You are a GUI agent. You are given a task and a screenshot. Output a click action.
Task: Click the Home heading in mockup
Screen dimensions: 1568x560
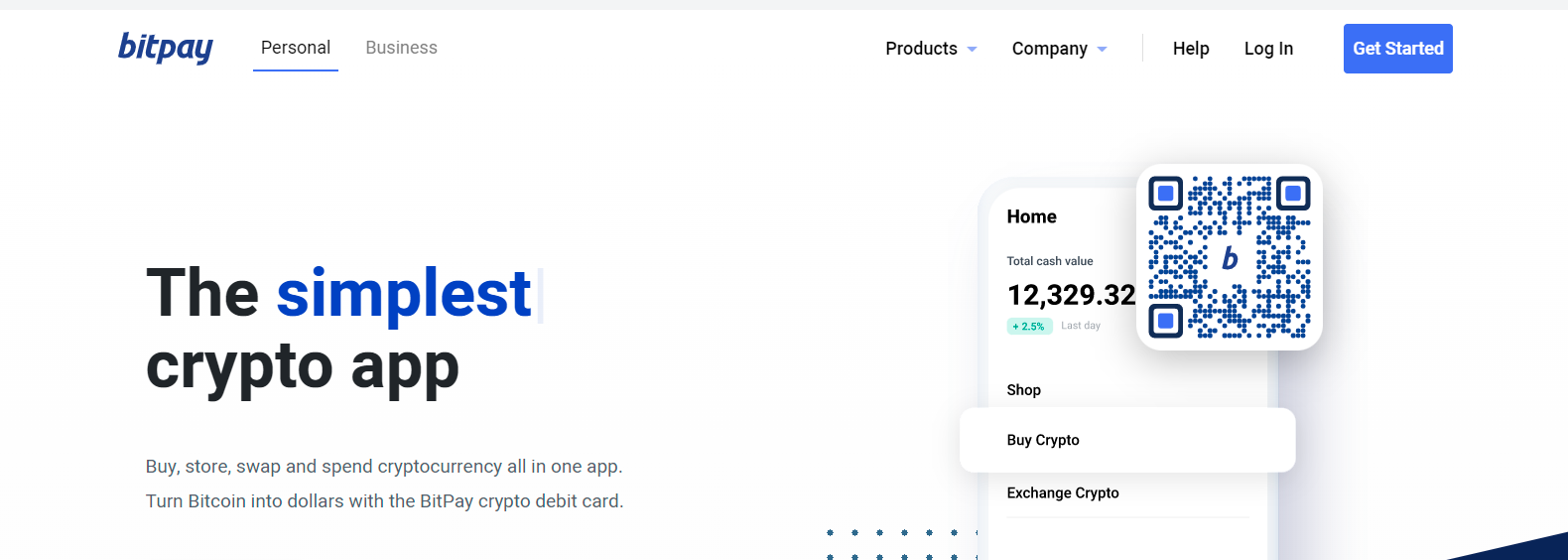(1031, 216)
